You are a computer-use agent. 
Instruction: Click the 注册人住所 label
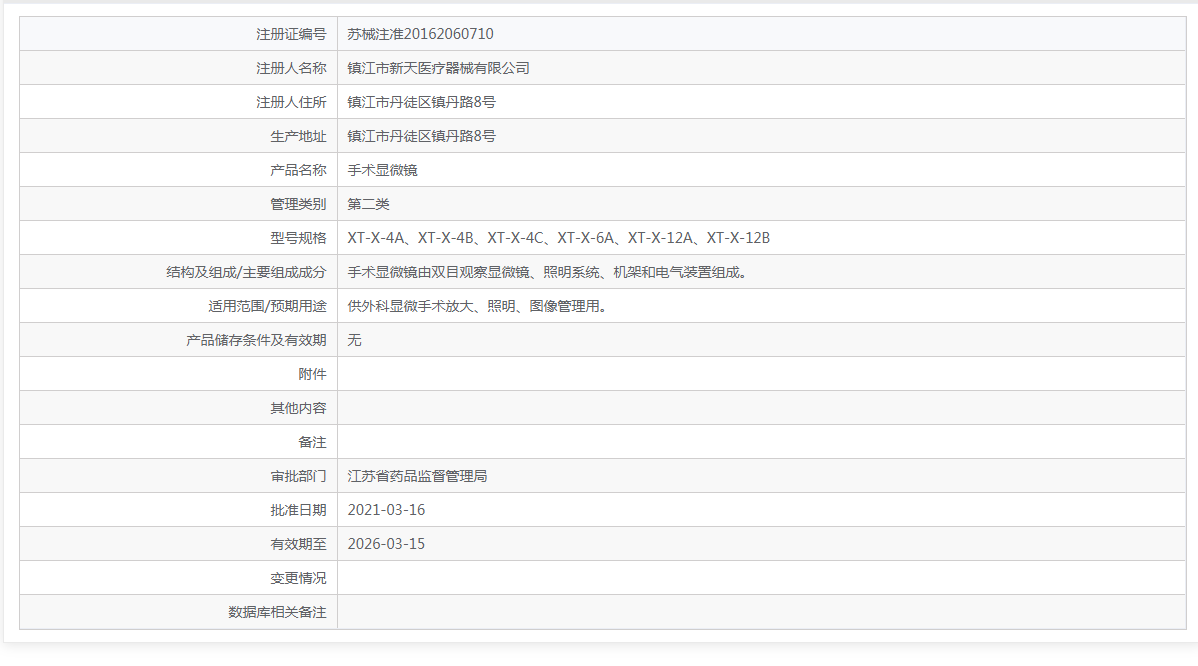point(291,102)
